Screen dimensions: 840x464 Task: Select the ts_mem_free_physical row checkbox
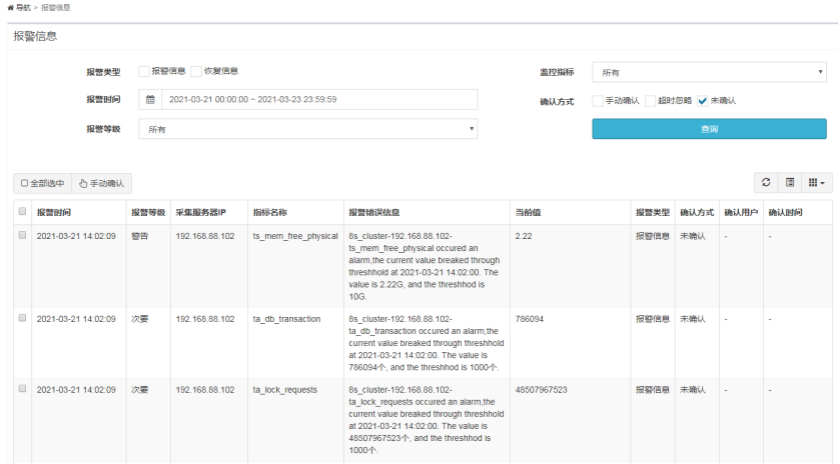22,235
